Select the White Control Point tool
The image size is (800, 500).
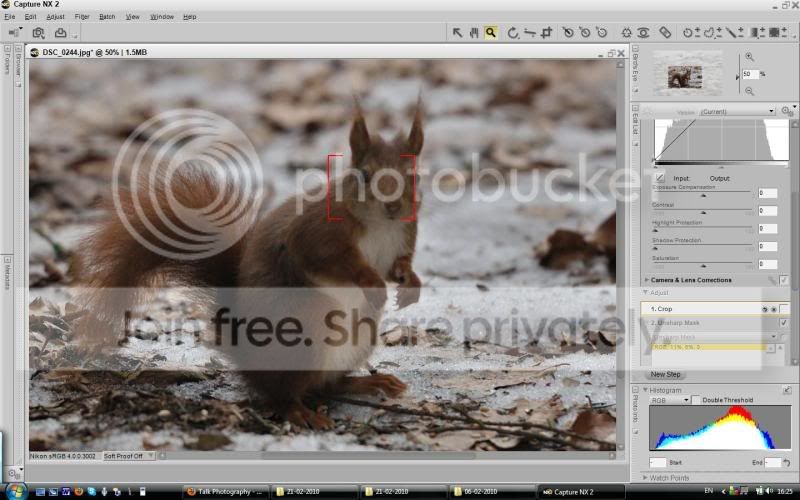602,33
